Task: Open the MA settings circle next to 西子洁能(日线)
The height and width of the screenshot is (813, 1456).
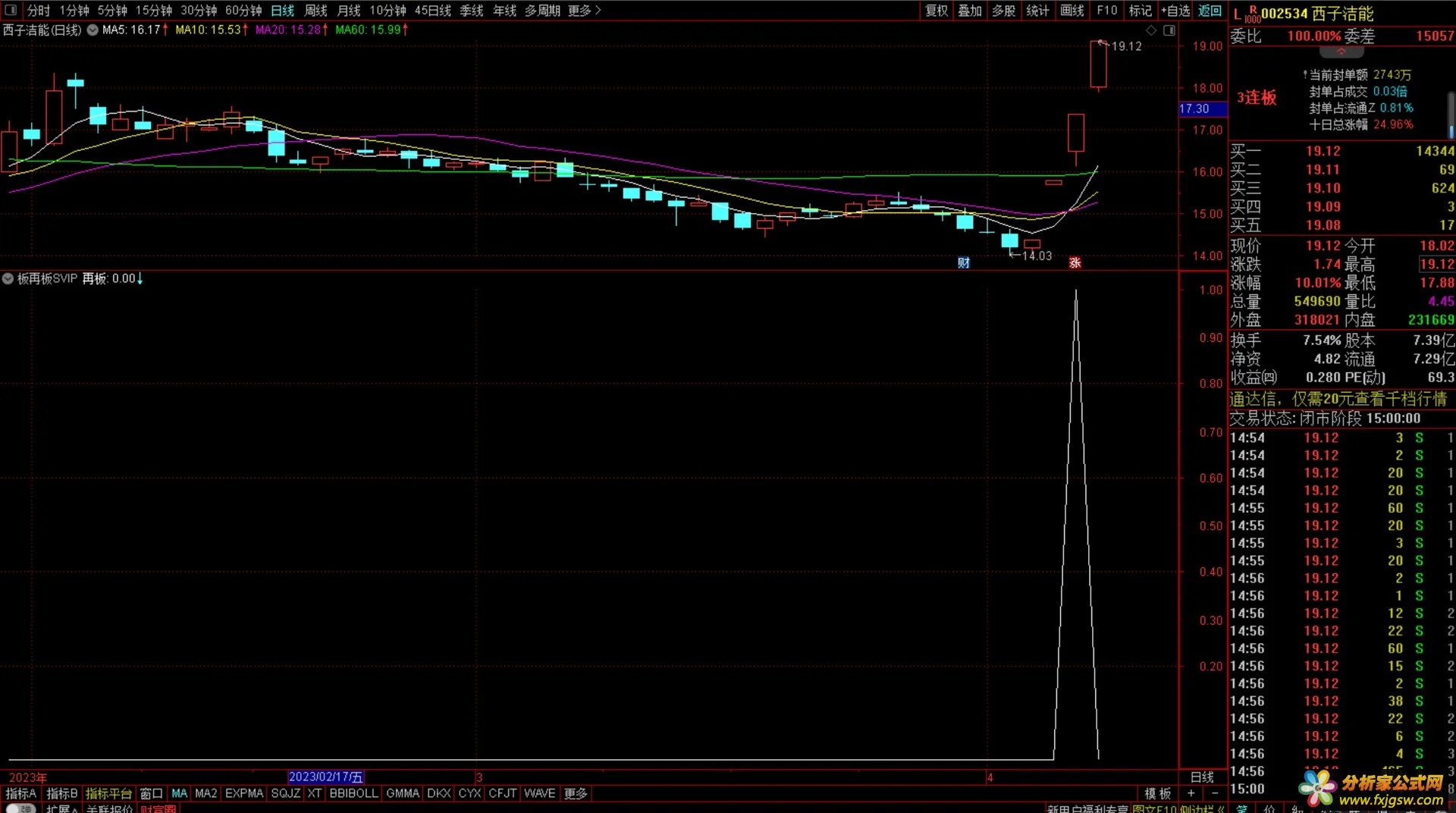Action: [93, 30]
